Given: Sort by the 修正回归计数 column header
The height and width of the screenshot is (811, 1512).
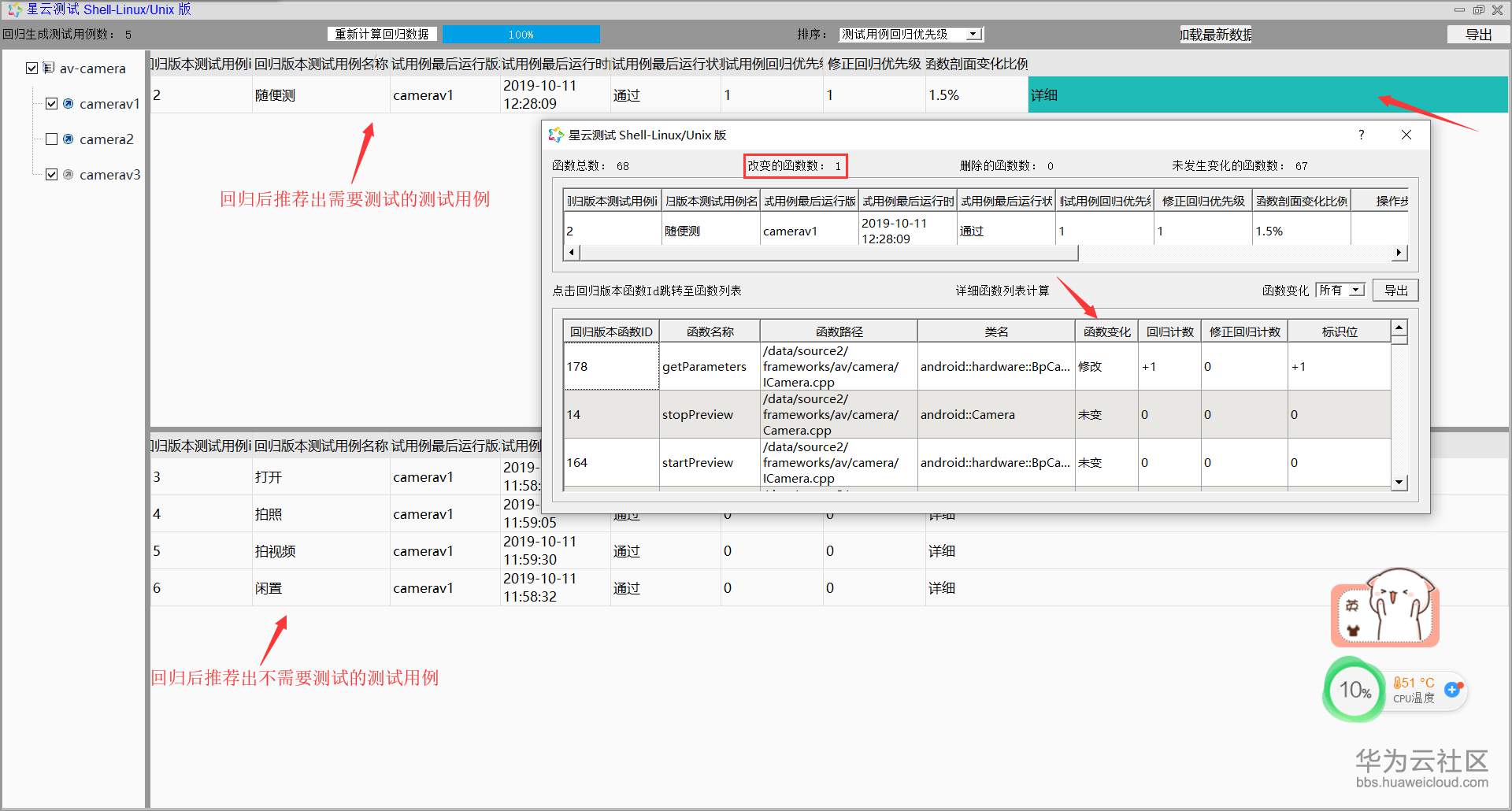Looking at the screenshot, I should 1244,331.
